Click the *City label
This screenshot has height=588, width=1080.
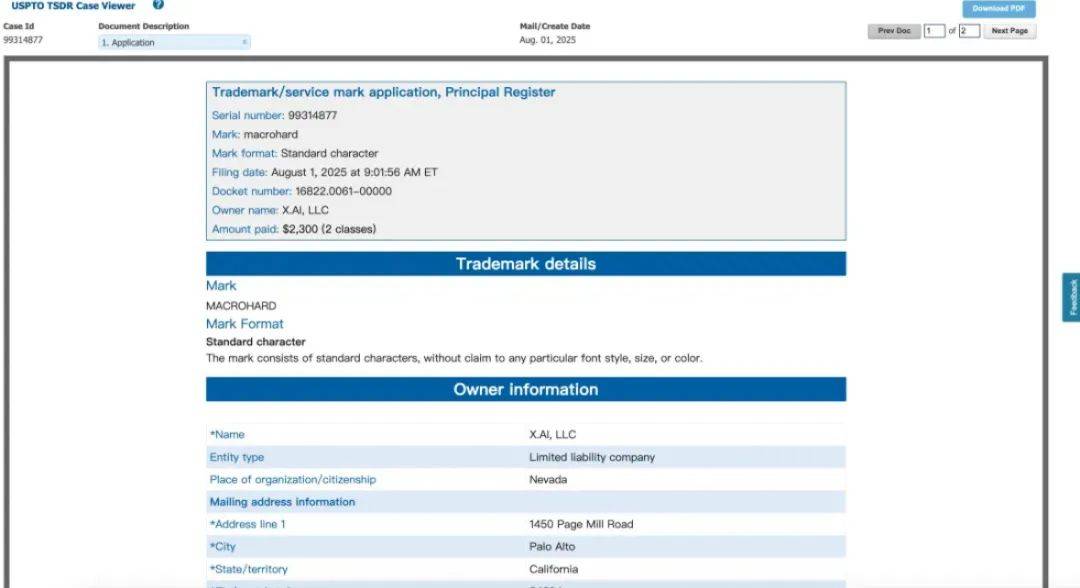[222, 547]
